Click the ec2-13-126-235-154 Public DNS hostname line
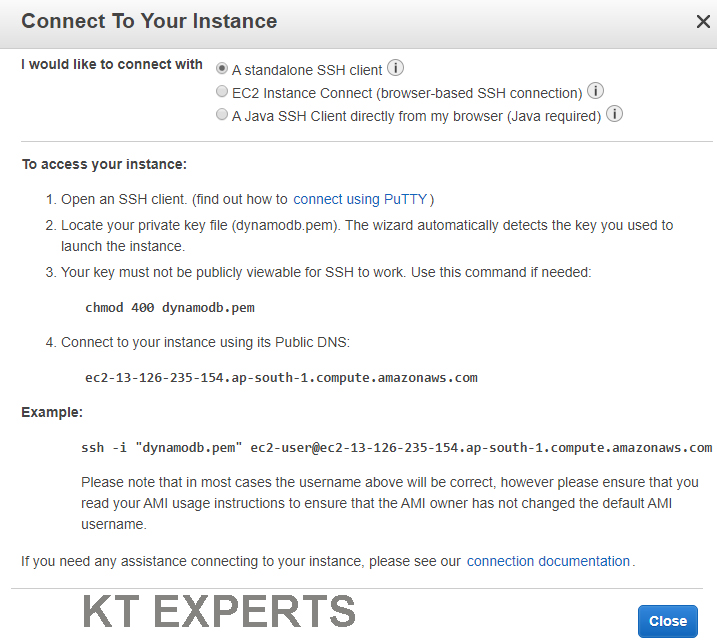Image resolution: width=717 pixels, height=643 pixels. coord(281,378)
